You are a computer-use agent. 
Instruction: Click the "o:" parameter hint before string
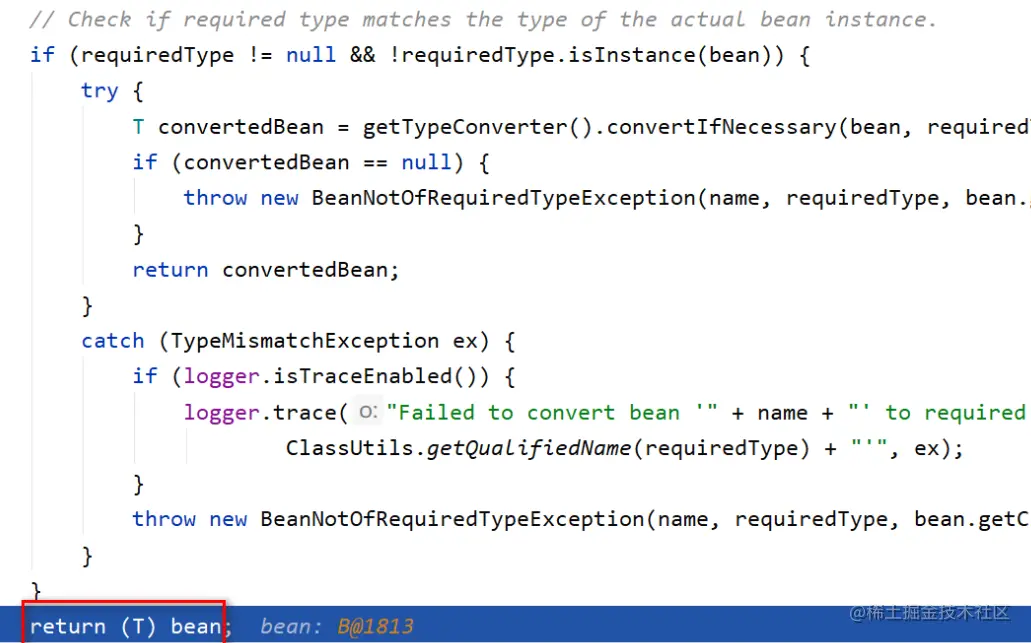pos(368,412)
